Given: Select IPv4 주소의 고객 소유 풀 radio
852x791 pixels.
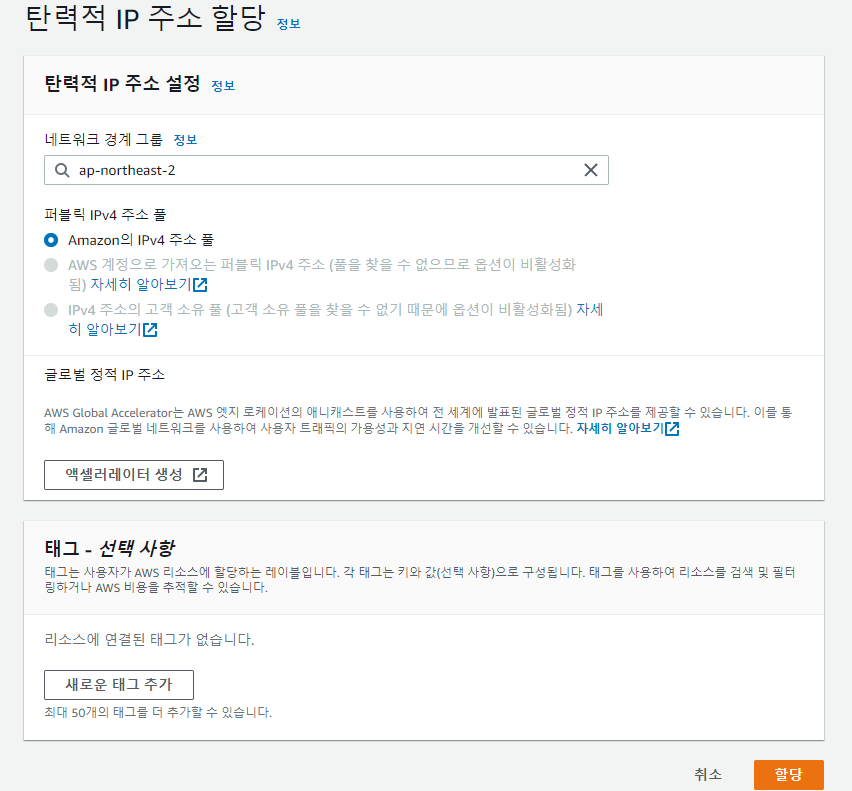Looking at the screenshot, I should tap(51, 310).
